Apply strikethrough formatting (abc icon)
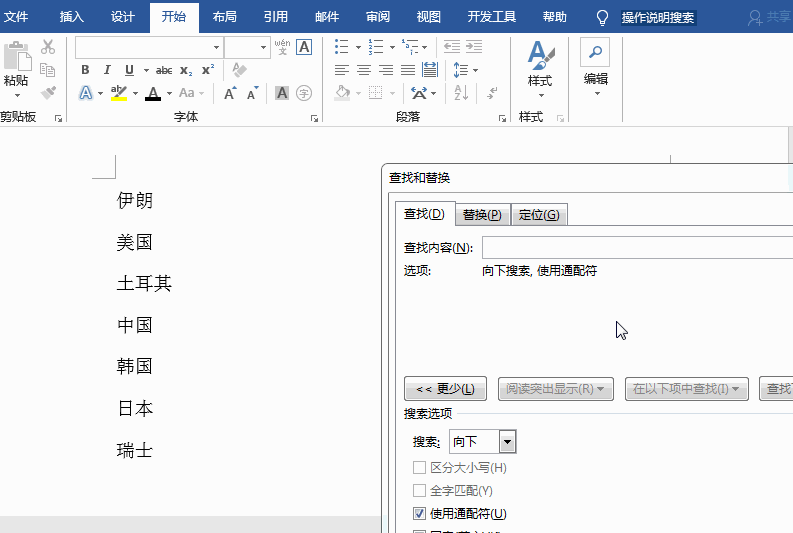 coord(164,70)
